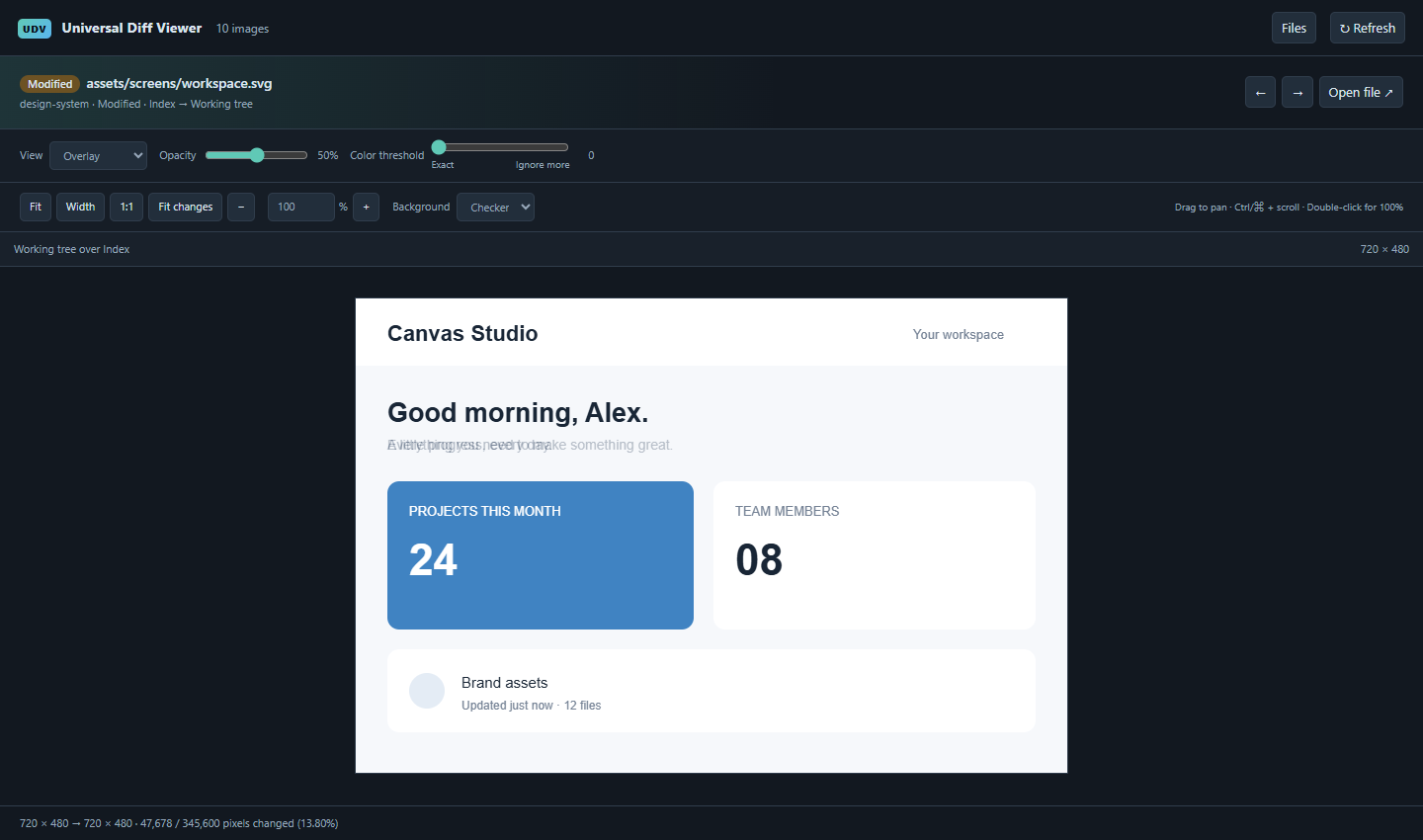Select Fit zoom mode
The width and height of the screenshot is (1423, 840).
point(36,207)
